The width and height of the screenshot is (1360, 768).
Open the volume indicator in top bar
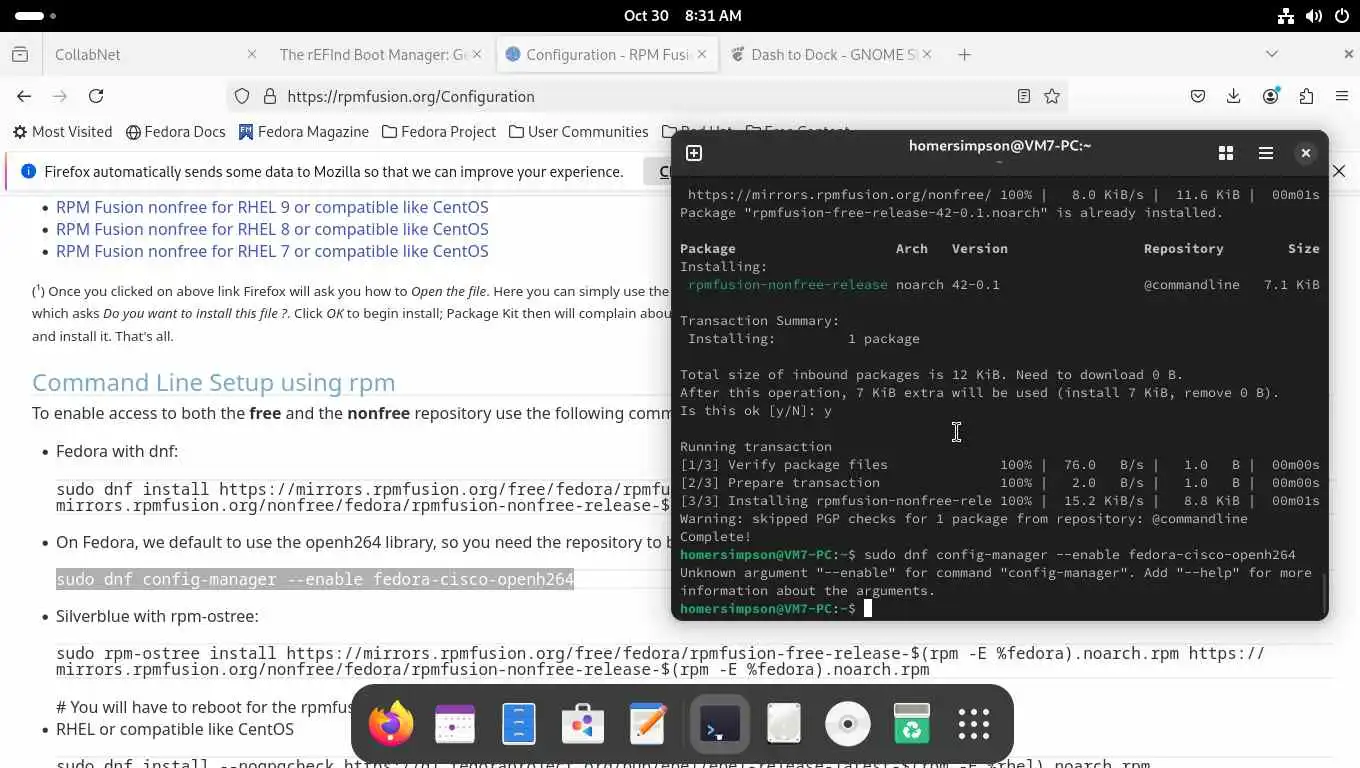coord(1314,16)
